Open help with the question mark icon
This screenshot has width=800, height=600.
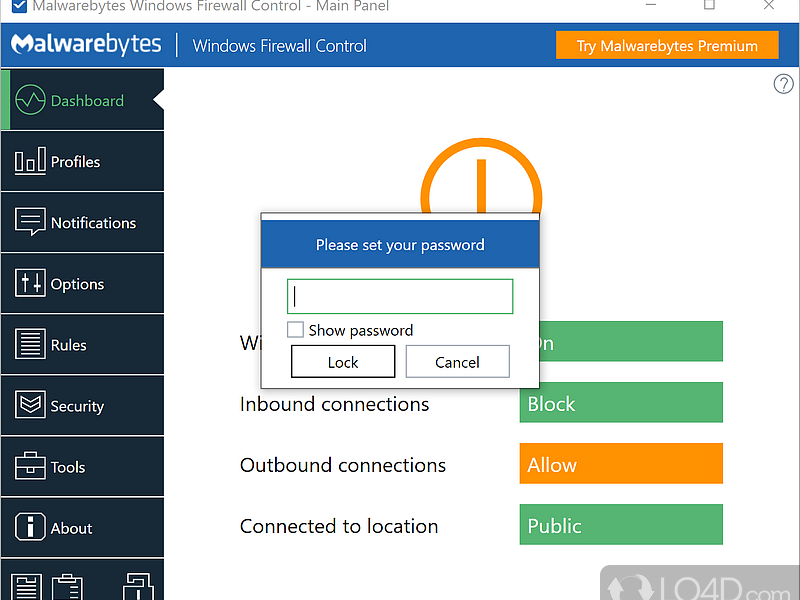tap(783, 84)
